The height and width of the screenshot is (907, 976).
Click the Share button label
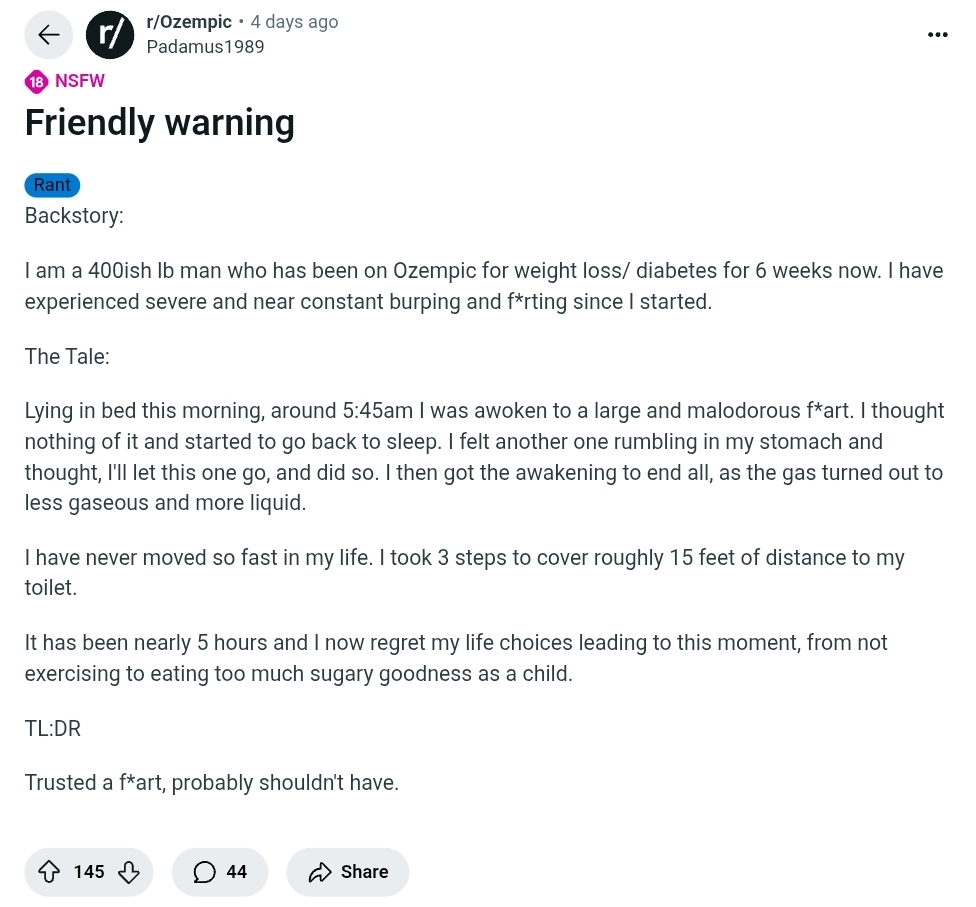tap(364, 872)
